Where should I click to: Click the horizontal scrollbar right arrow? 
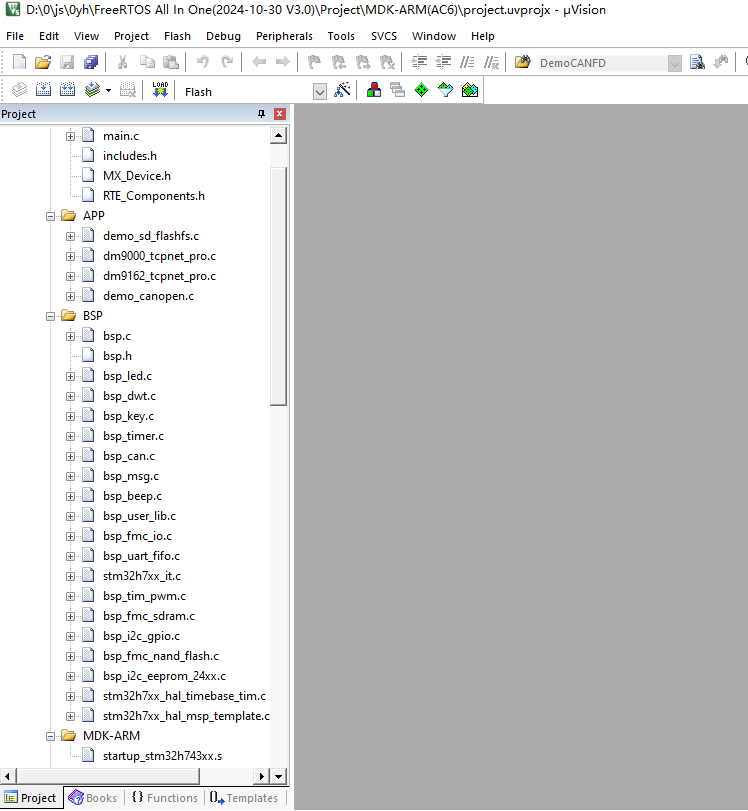[262, 776]
